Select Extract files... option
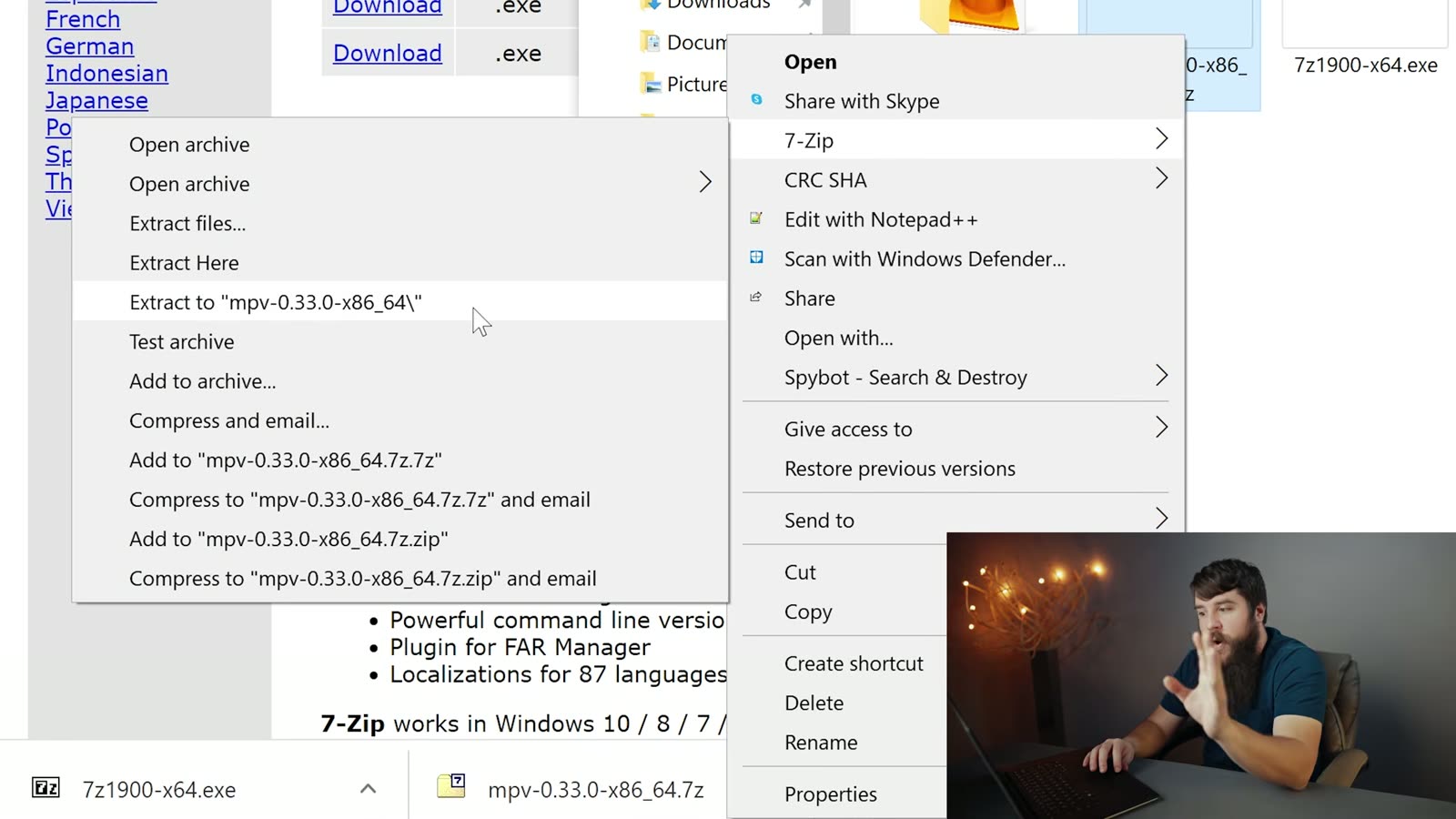The image size is (1456, 819). [400, 224]
